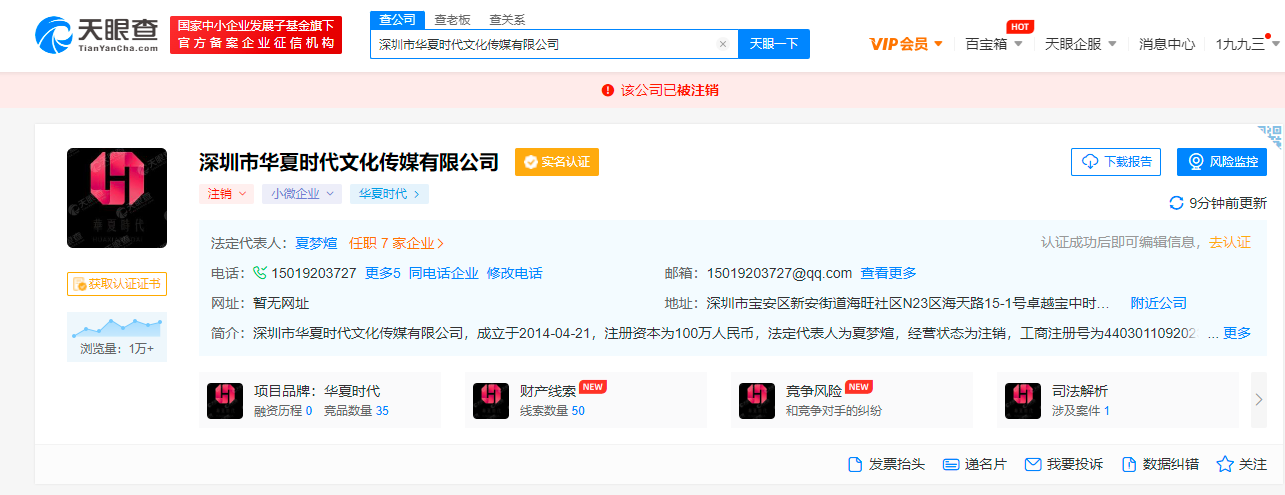Viewport: 1285px width, 495px height.
Task: Open the 百宝箱 dropdown menu
Action: [x=994, y=44]
